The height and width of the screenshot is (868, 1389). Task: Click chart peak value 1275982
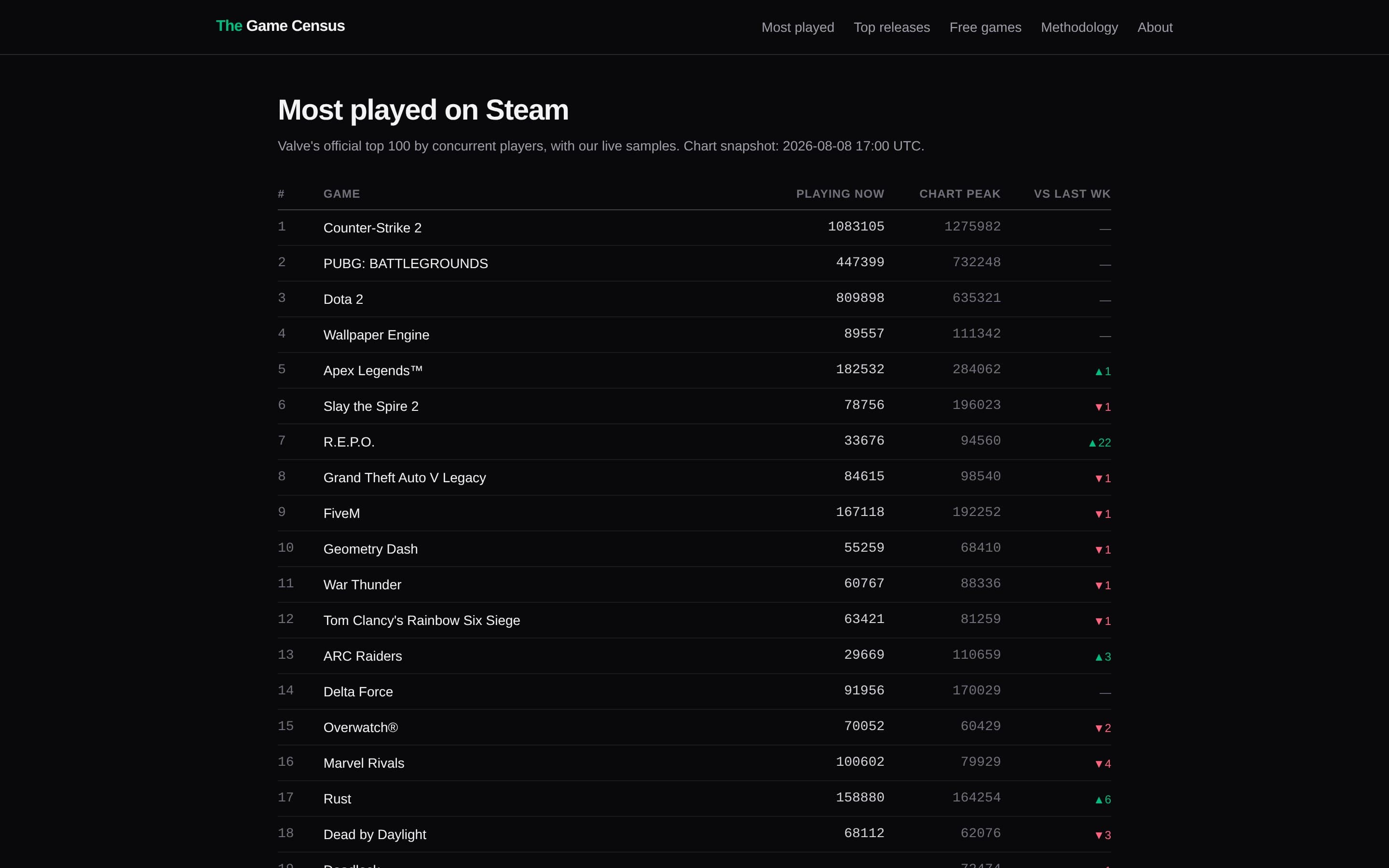[x=972, y=226]
